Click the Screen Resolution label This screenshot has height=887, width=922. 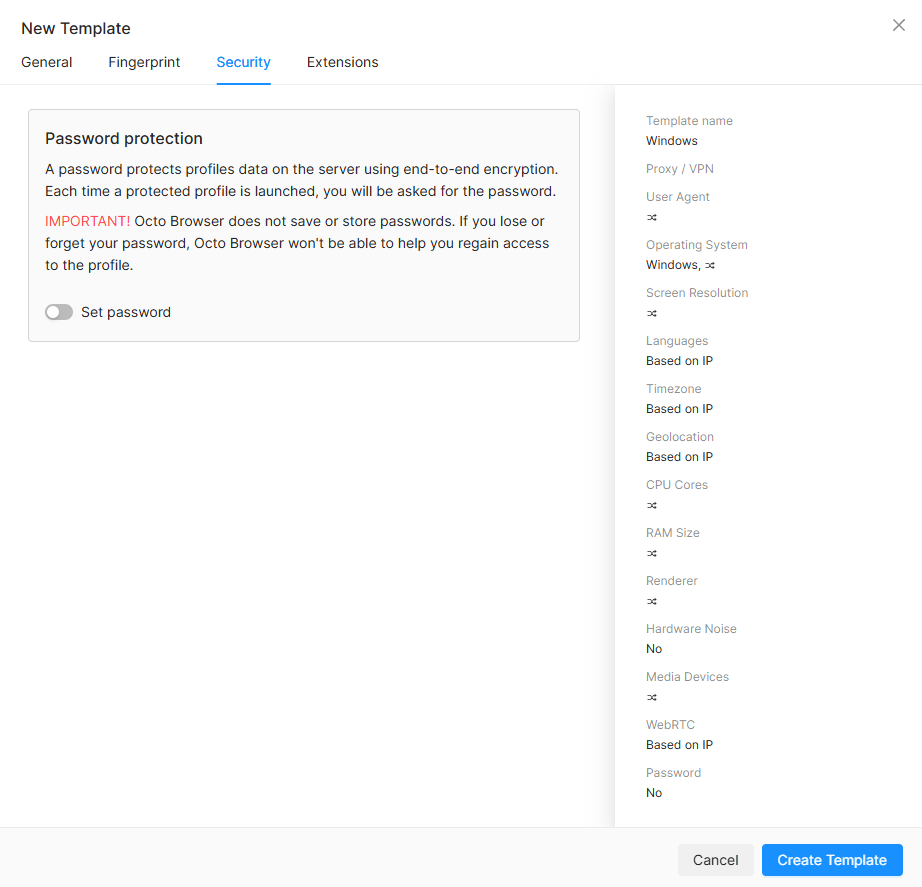coord(697,293)
